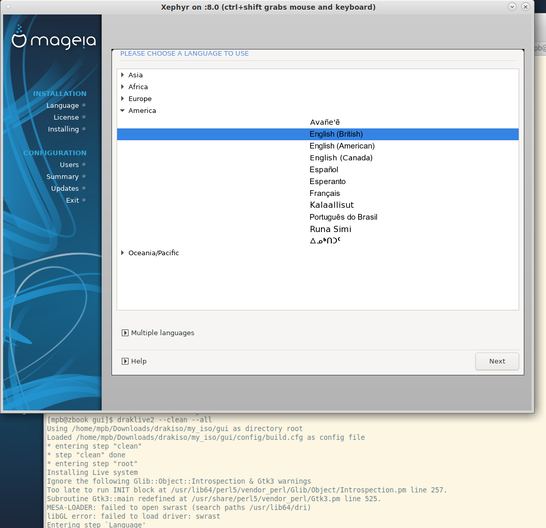Expand the Europe language group

122,99
